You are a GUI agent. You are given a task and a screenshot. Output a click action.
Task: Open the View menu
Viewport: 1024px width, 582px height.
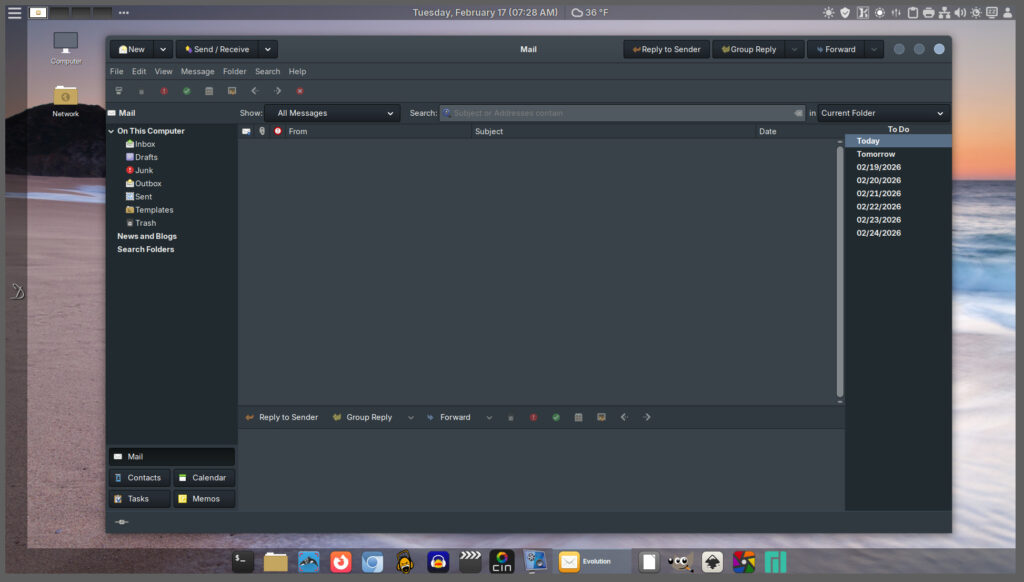pyautogui.click(x=163, y=71)
